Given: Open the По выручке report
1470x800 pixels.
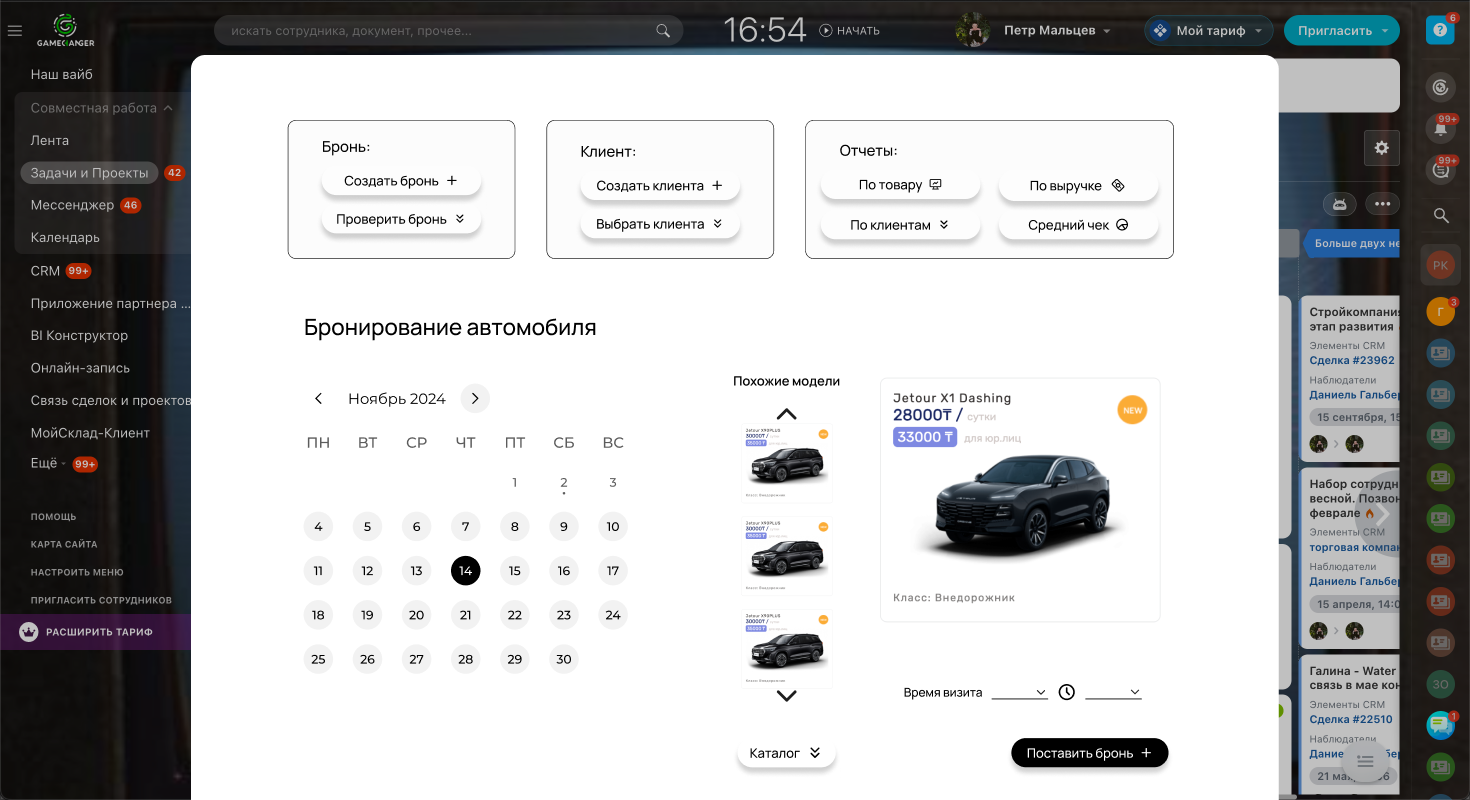Looking at the screenshot, I should coord(1078,186).
